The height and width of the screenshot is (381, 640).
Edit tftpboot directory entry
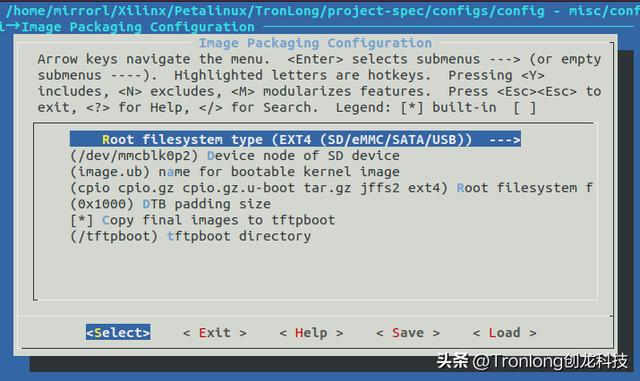191,236
